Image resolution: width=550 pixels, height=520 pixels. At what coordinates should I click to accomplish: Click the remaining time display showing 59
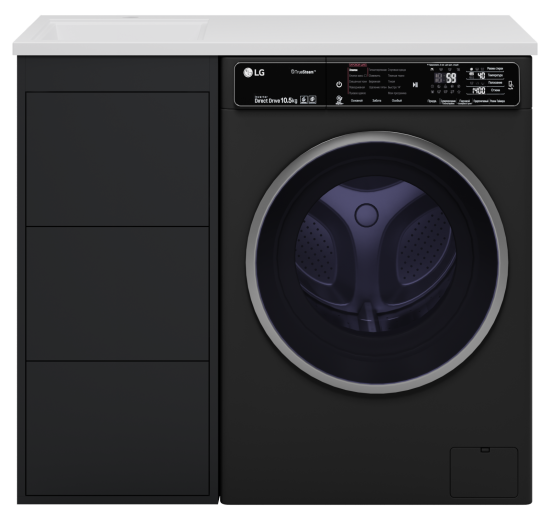[451, 78]
